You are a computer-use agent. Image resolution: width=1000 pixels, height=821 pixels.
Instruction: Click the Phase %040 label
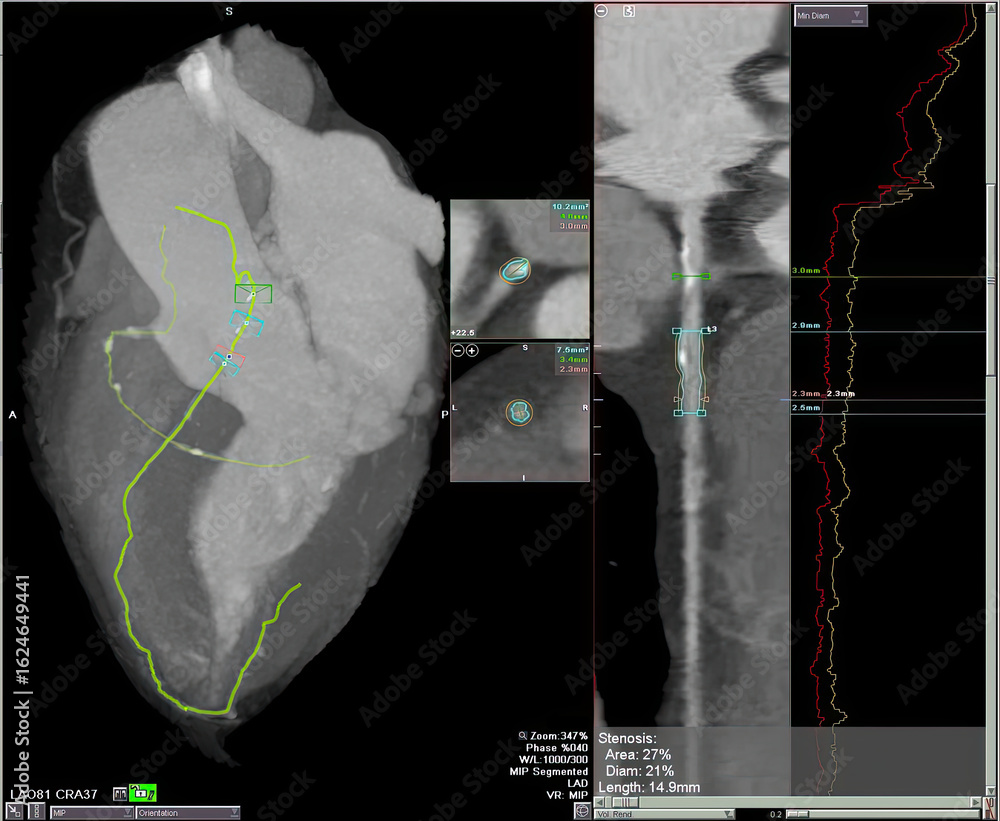coord(557,748)
